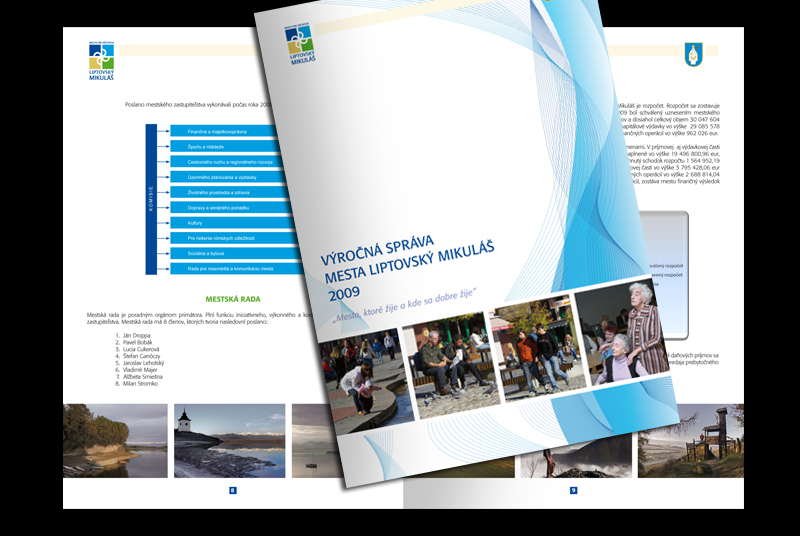Click the name 'Alžbeta Smiešna' in list

(x=143, y=377)
